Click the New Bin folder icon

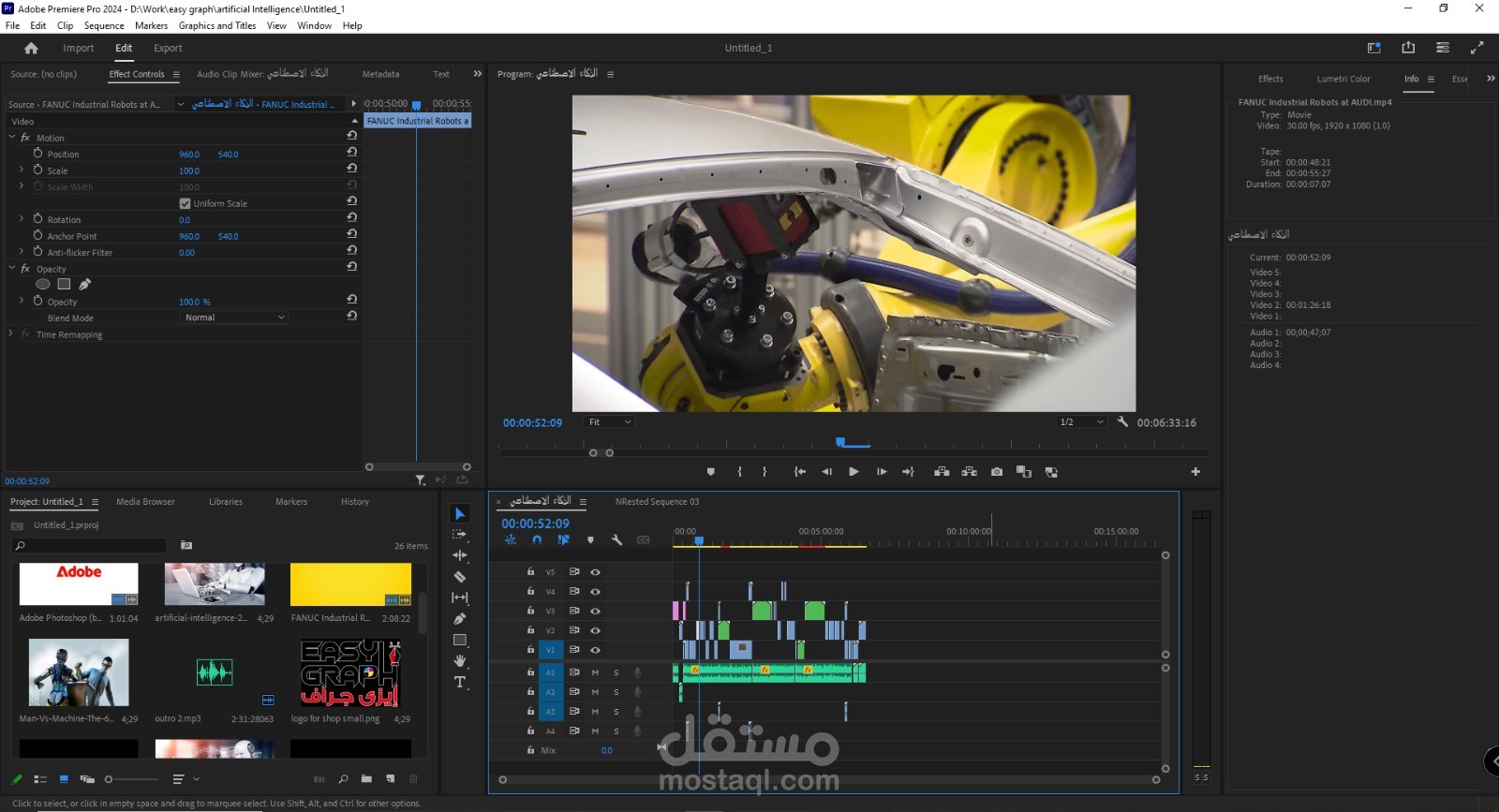pyautogui.click(x=366, y=779)
